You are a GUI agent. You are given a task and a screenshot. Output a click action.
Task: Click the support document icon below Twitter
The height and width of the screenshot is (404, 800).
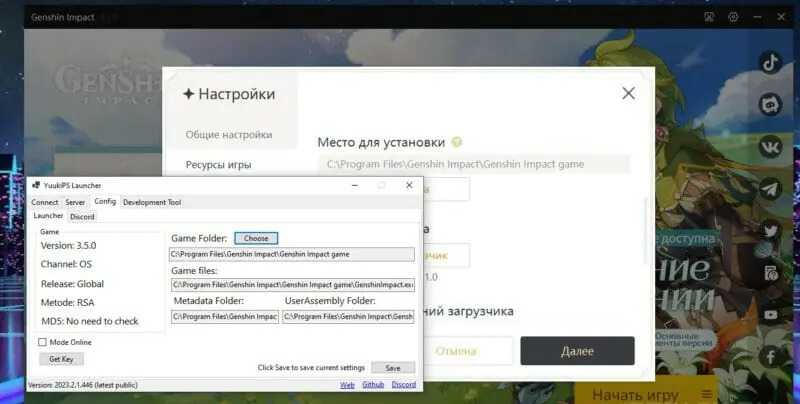coord(770,273)
